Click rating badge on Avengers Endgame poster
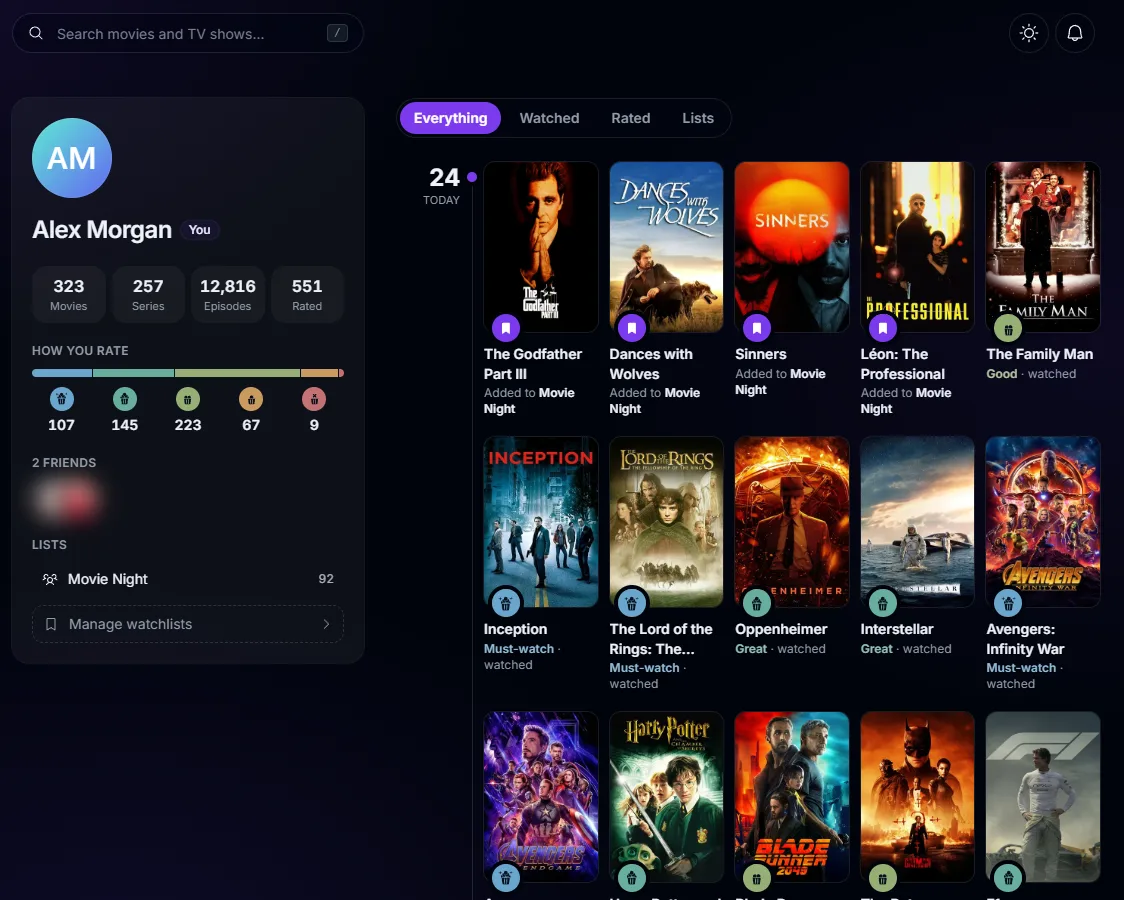 [x=506, y=878]
